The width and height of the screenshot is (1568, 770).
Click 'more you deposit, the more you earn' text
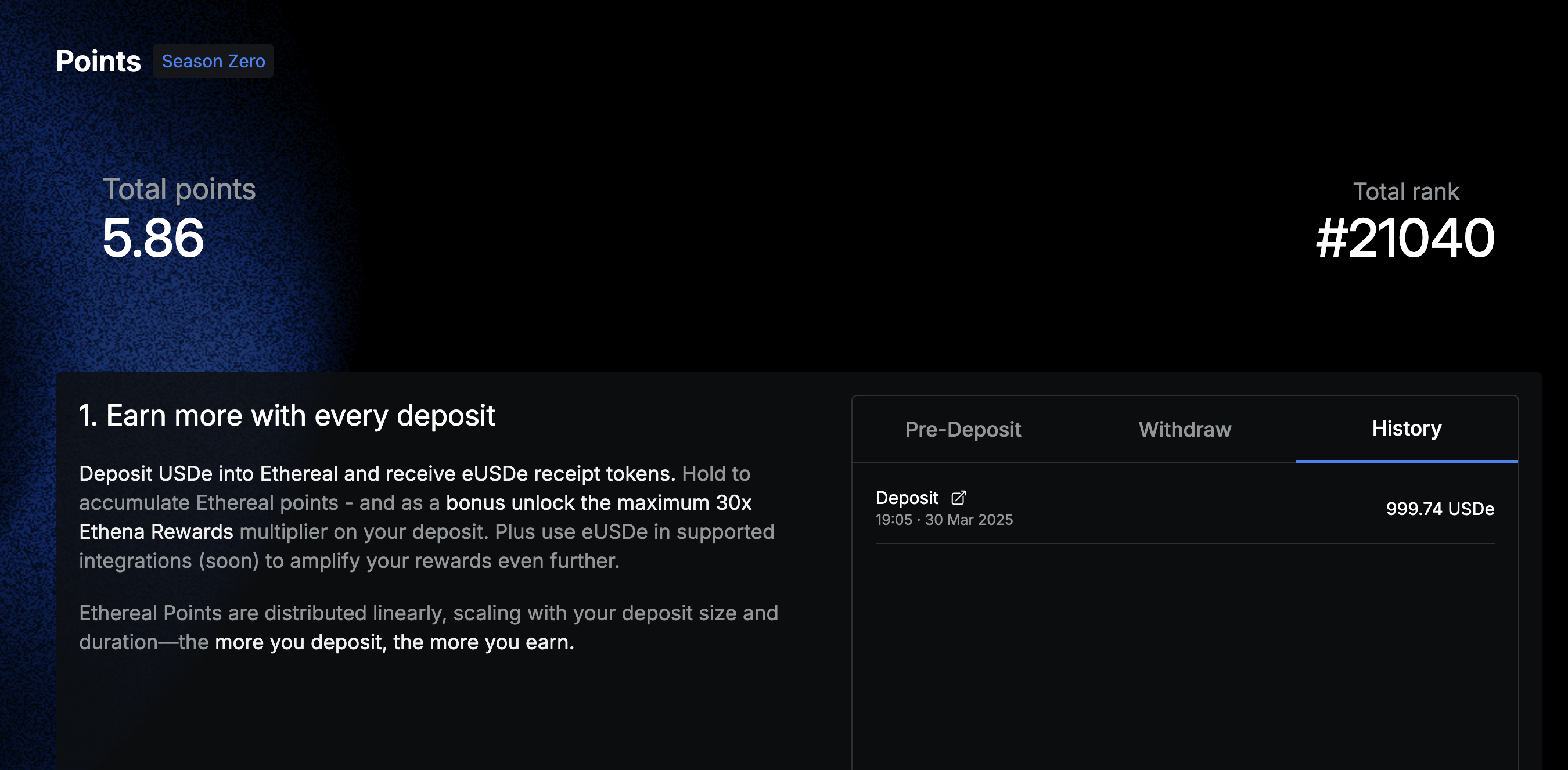(394, 642)
